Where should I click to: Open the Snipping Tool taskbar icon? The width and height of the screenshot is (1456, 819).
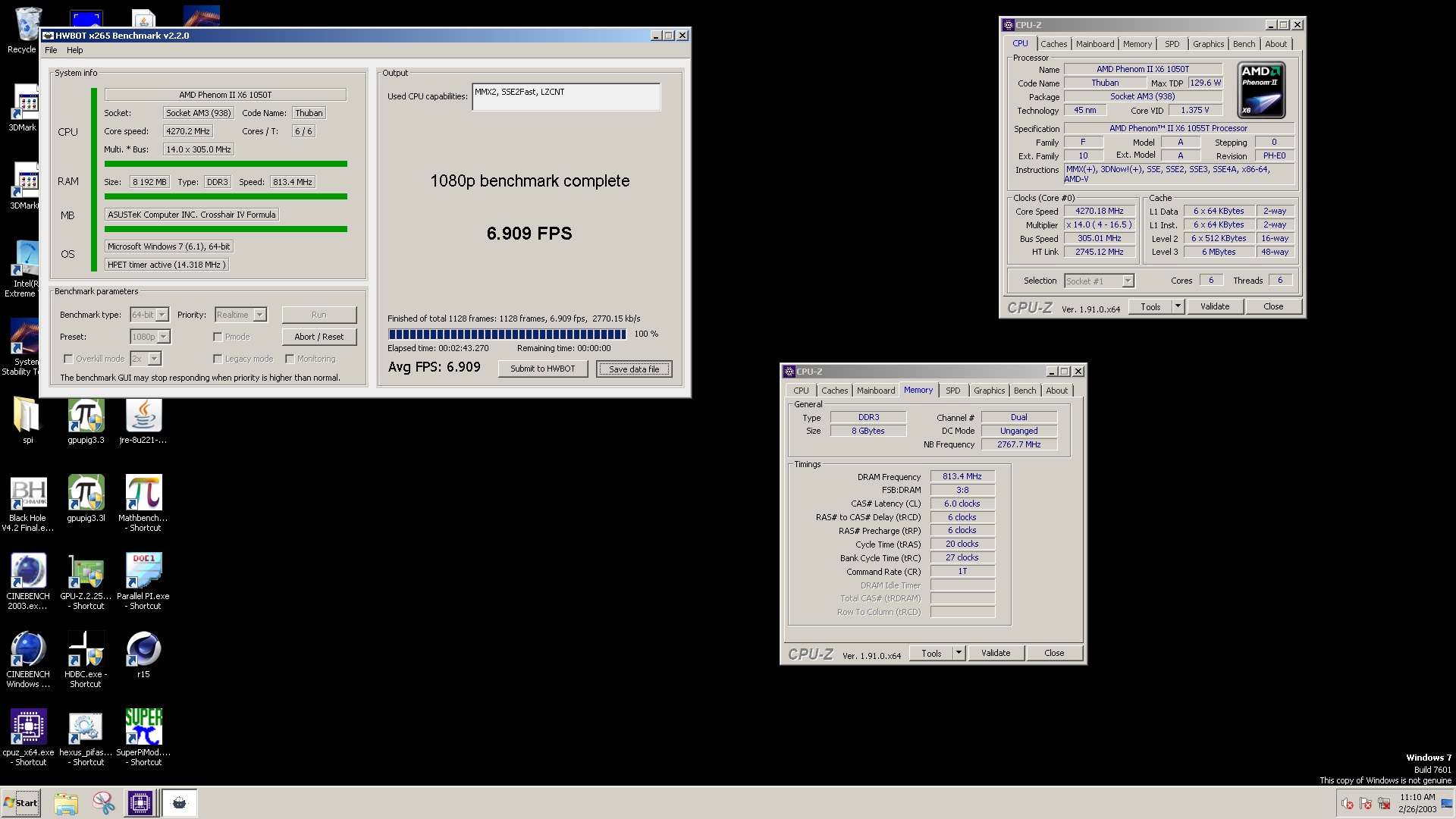103,803
